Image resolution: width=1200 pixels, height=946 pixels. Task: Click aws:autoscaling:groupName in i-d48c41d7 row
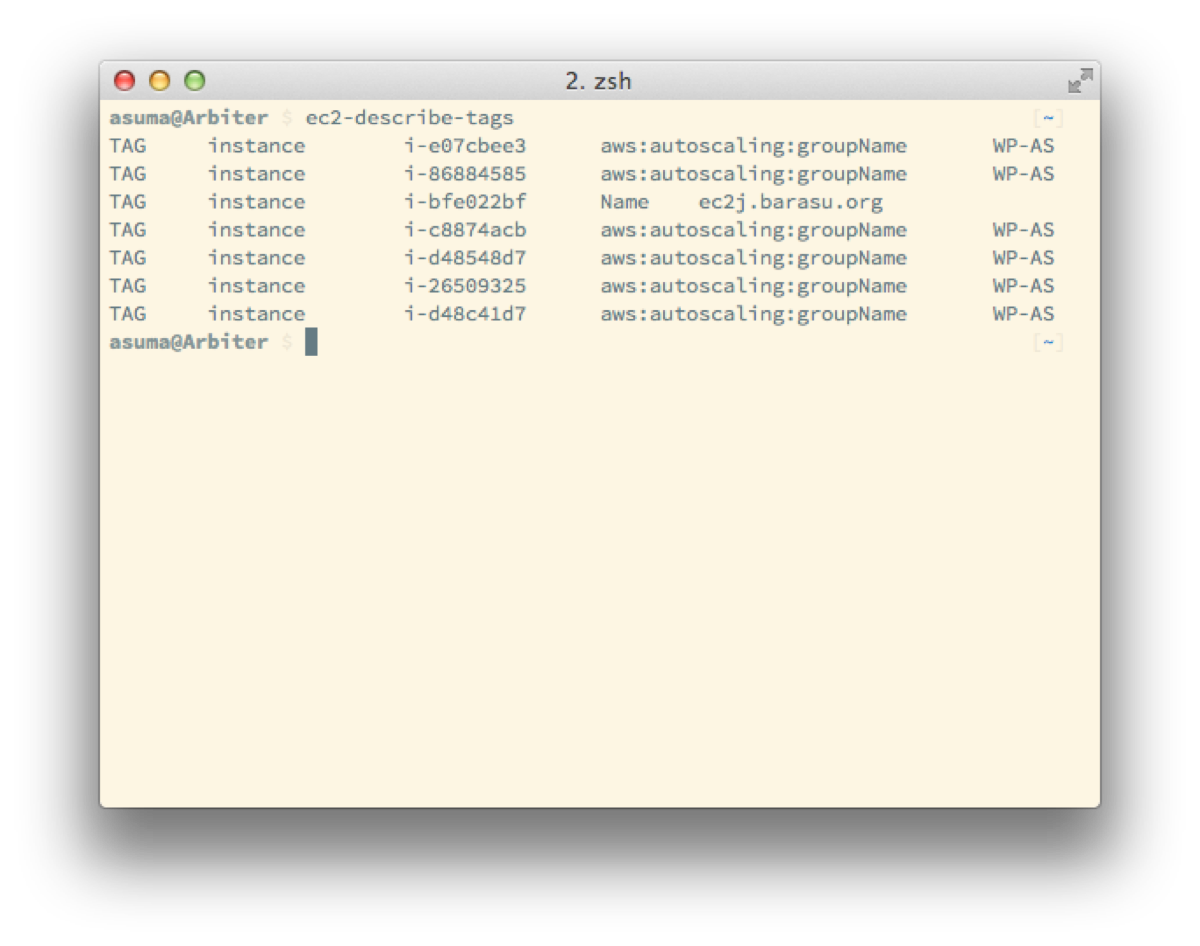coord(754,314)
